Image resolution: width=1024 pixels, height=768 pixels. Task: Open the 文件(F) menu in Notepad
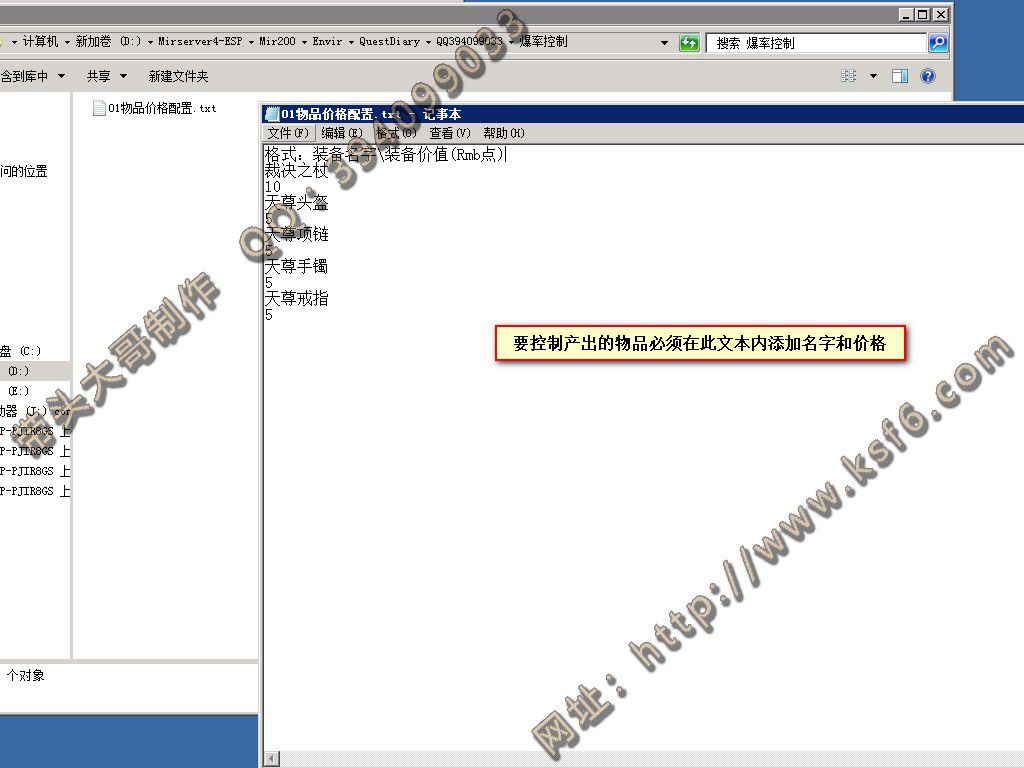[x=288, y=133]
